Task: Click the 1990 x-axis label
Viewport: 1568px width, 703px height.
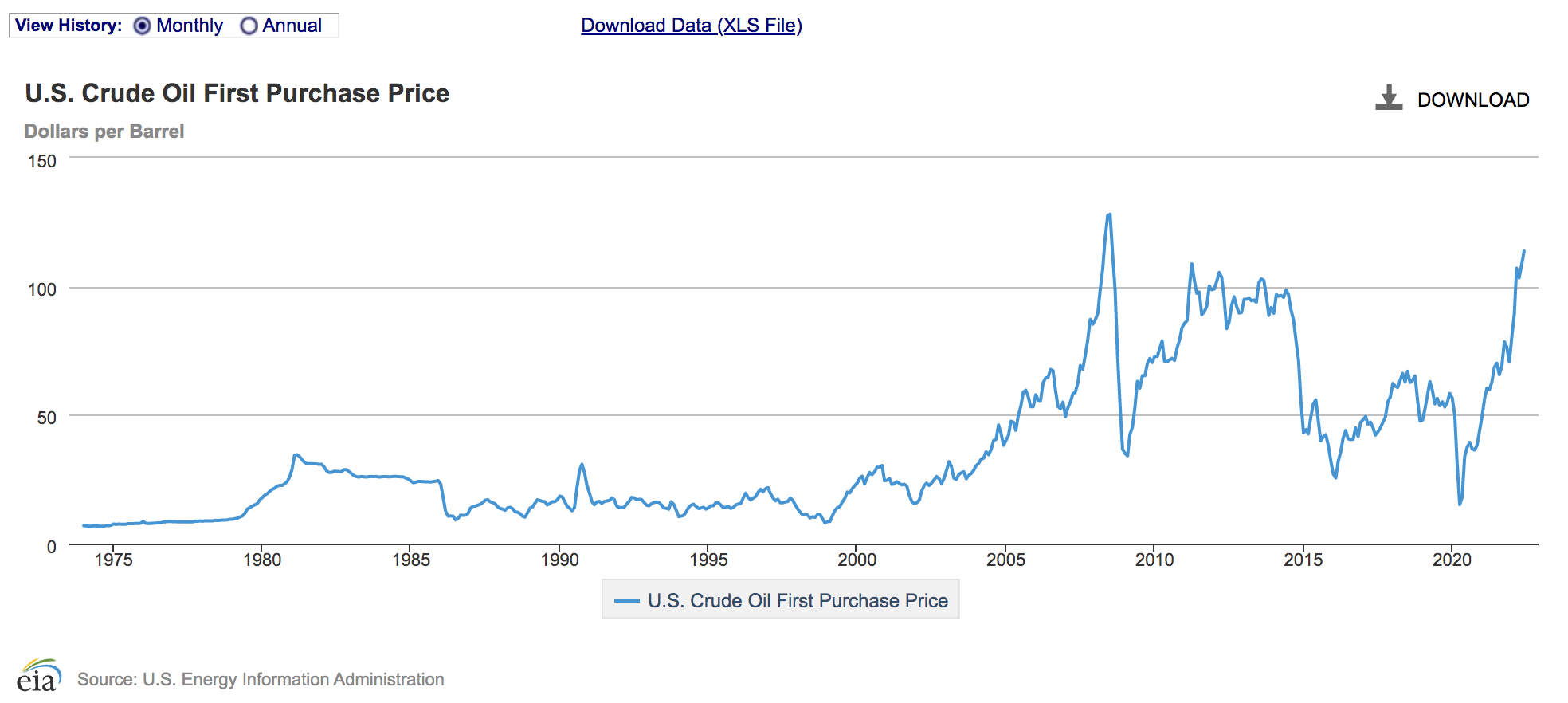Action: 559,560
